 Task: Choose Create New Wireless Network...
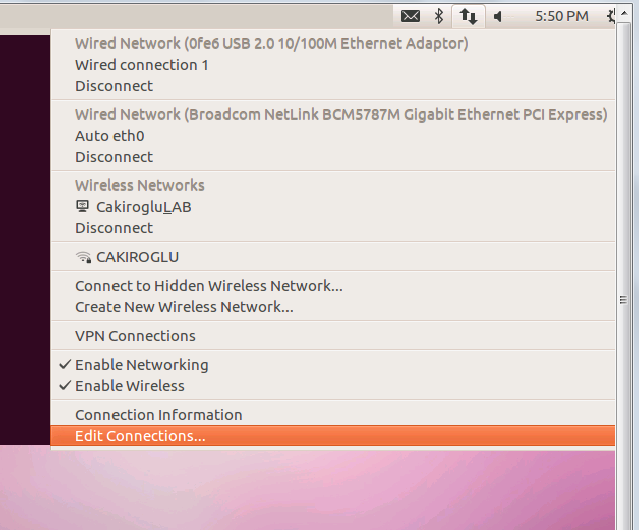333,307
